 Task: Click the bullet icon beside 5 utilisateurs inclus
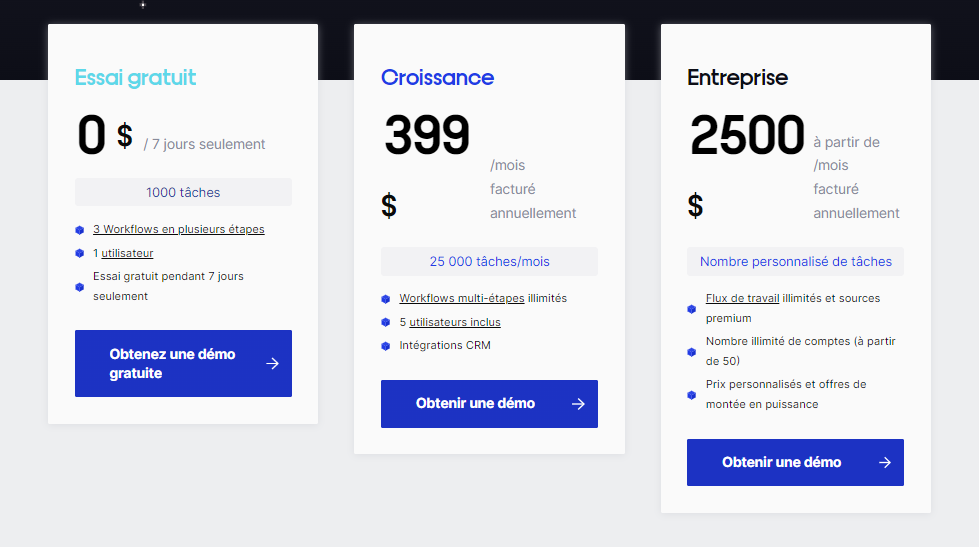click(385, 322)
